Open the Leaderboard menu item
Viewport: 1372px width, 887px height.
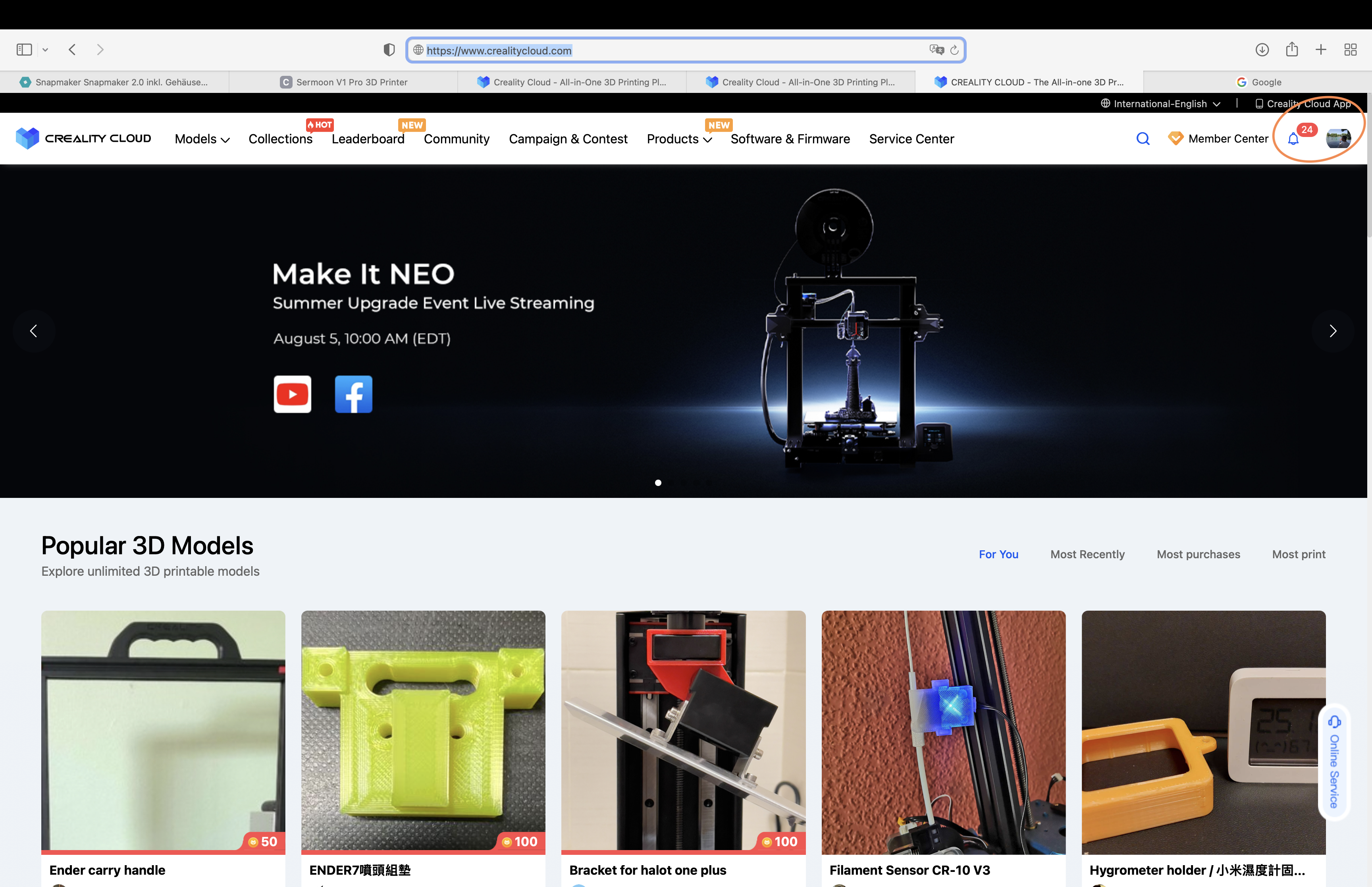(x=368, y=139)
